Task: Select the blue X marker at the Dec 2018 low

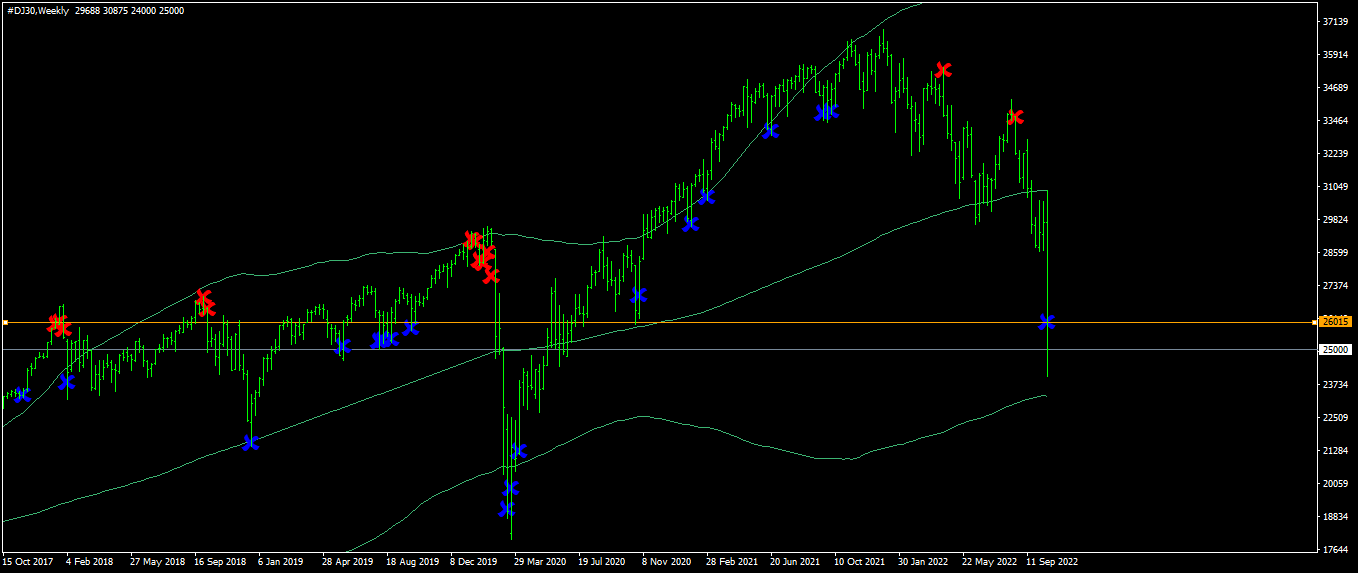Action: tap(250, 442)
